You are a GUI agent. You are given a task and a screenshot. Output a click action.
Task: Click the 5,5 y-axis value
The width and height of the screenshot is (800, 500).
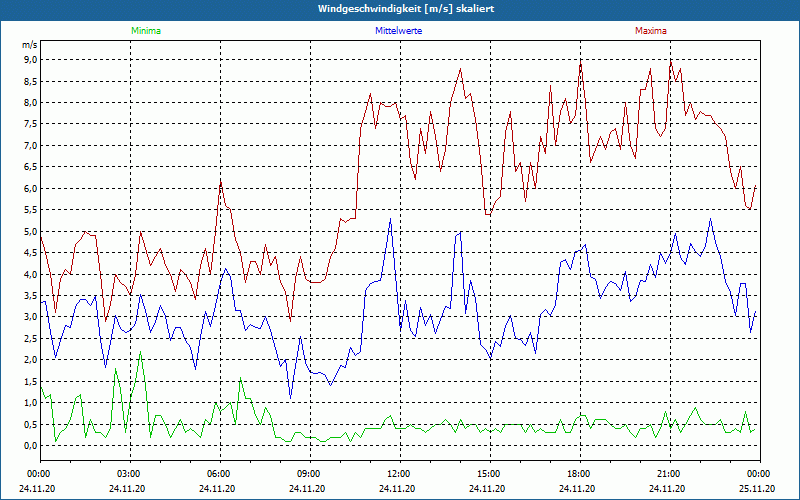pyautogui.click(x=30, y=210)
